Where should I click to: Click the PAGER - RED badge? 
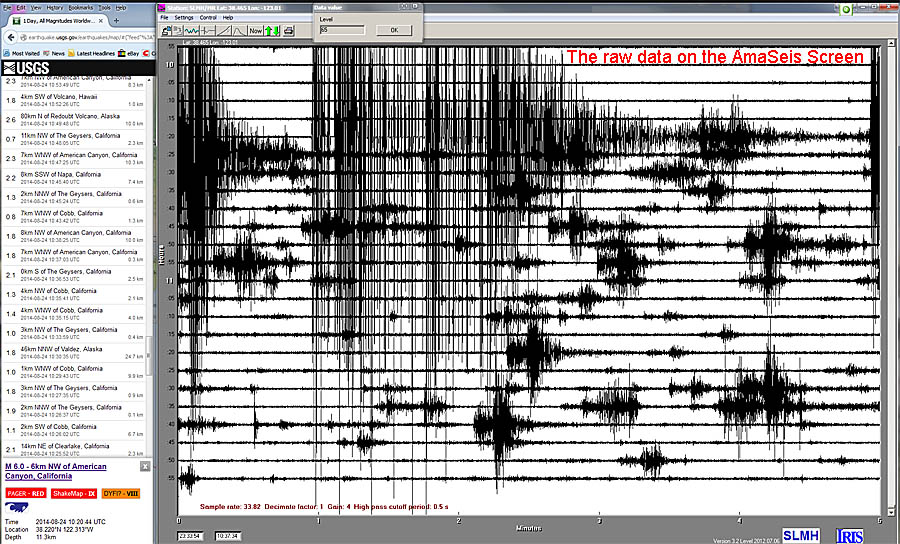(26, 494)
